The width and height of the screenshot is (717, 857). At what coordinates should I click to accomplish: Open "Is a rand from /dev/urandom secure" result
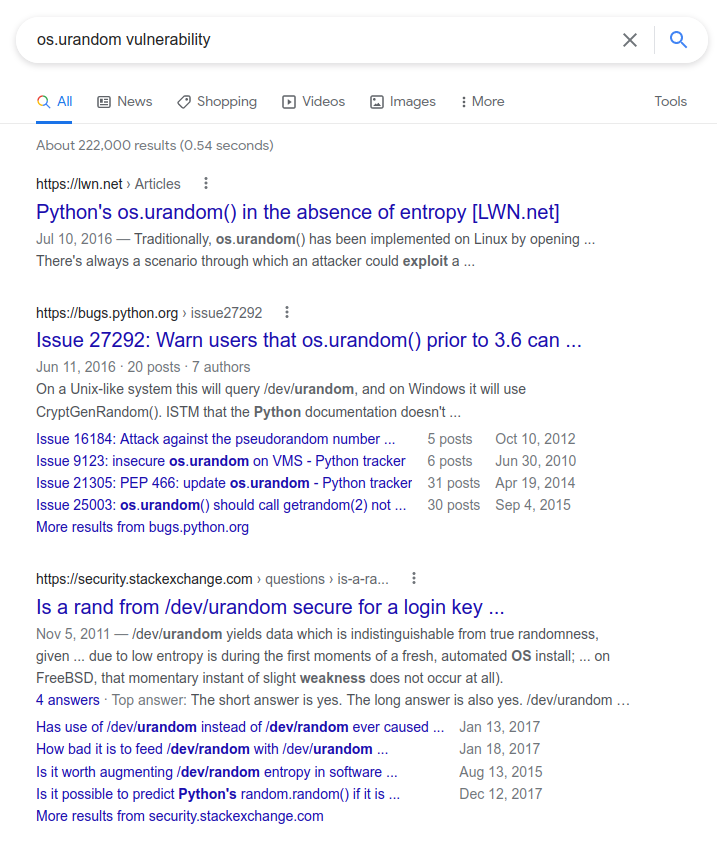coord(270,607)
